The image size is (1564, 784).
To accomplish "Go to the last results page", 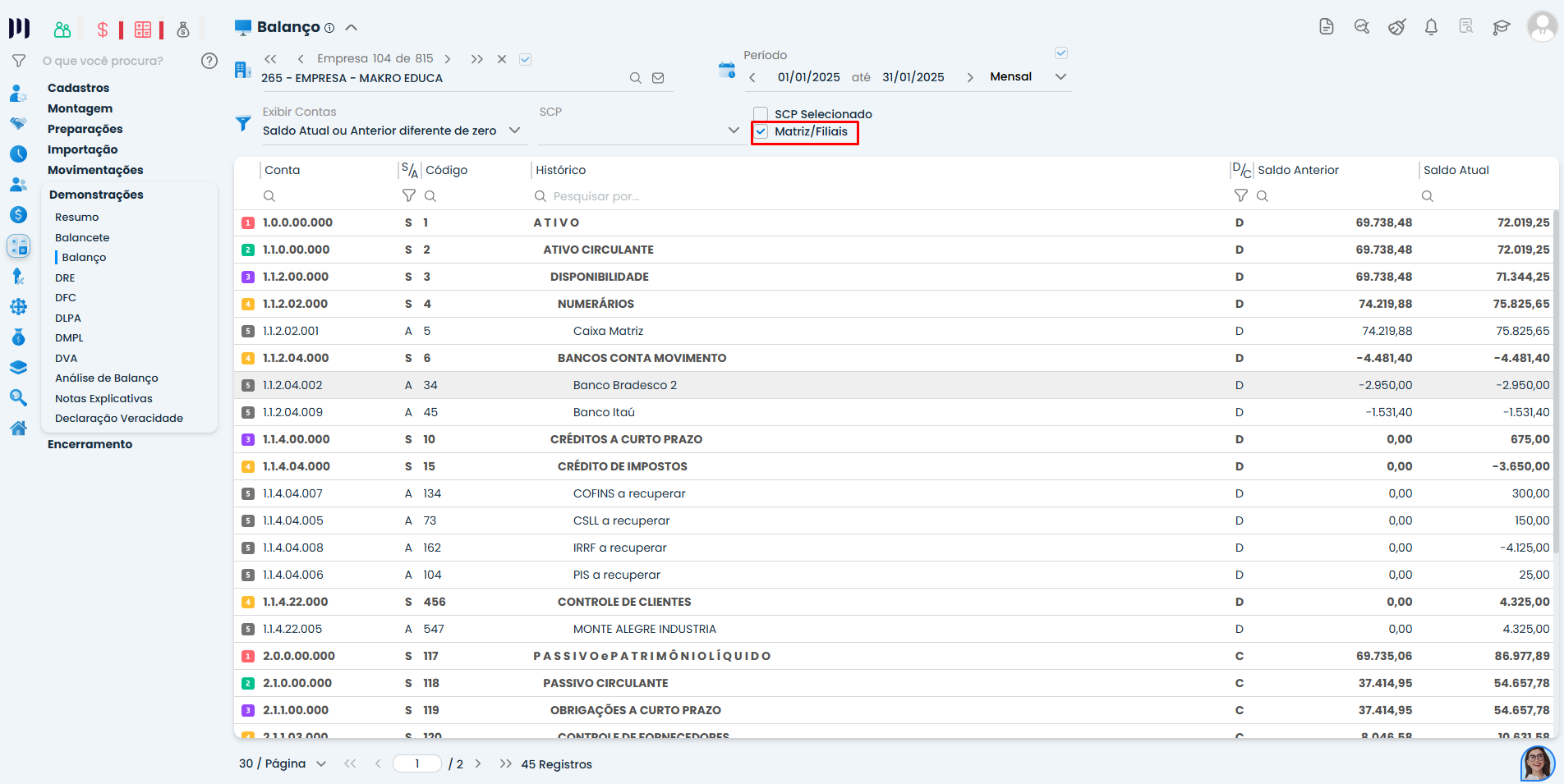I will (x=505, y=763).
